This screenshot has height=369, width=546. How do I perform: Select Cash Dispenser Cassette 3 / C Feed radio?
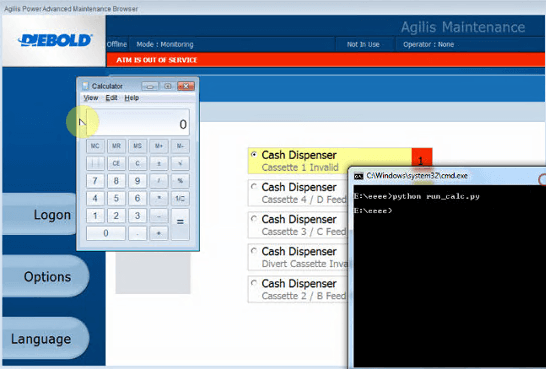click(254, 219)
